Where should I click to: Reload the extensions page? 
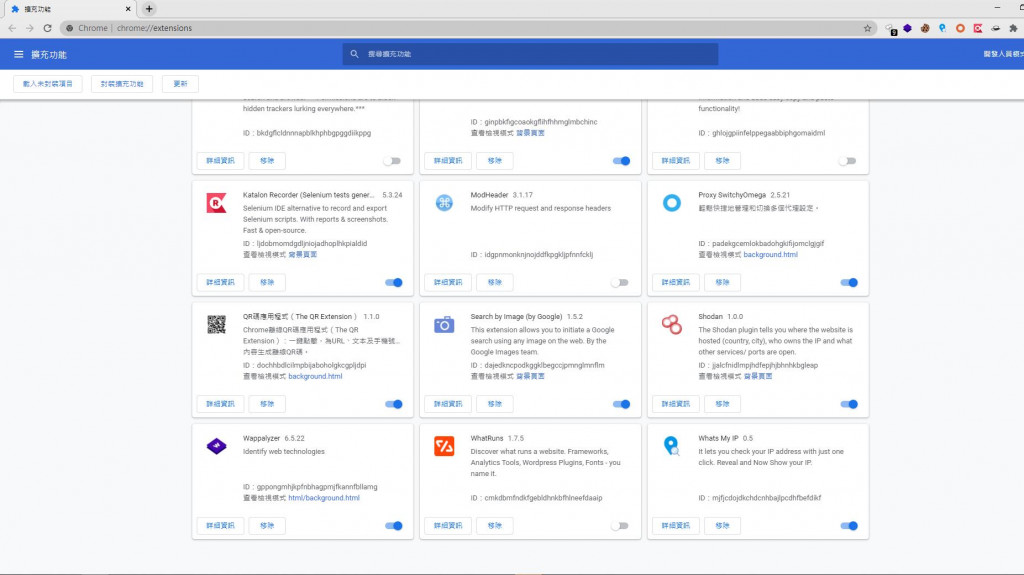tap(48, 28)
